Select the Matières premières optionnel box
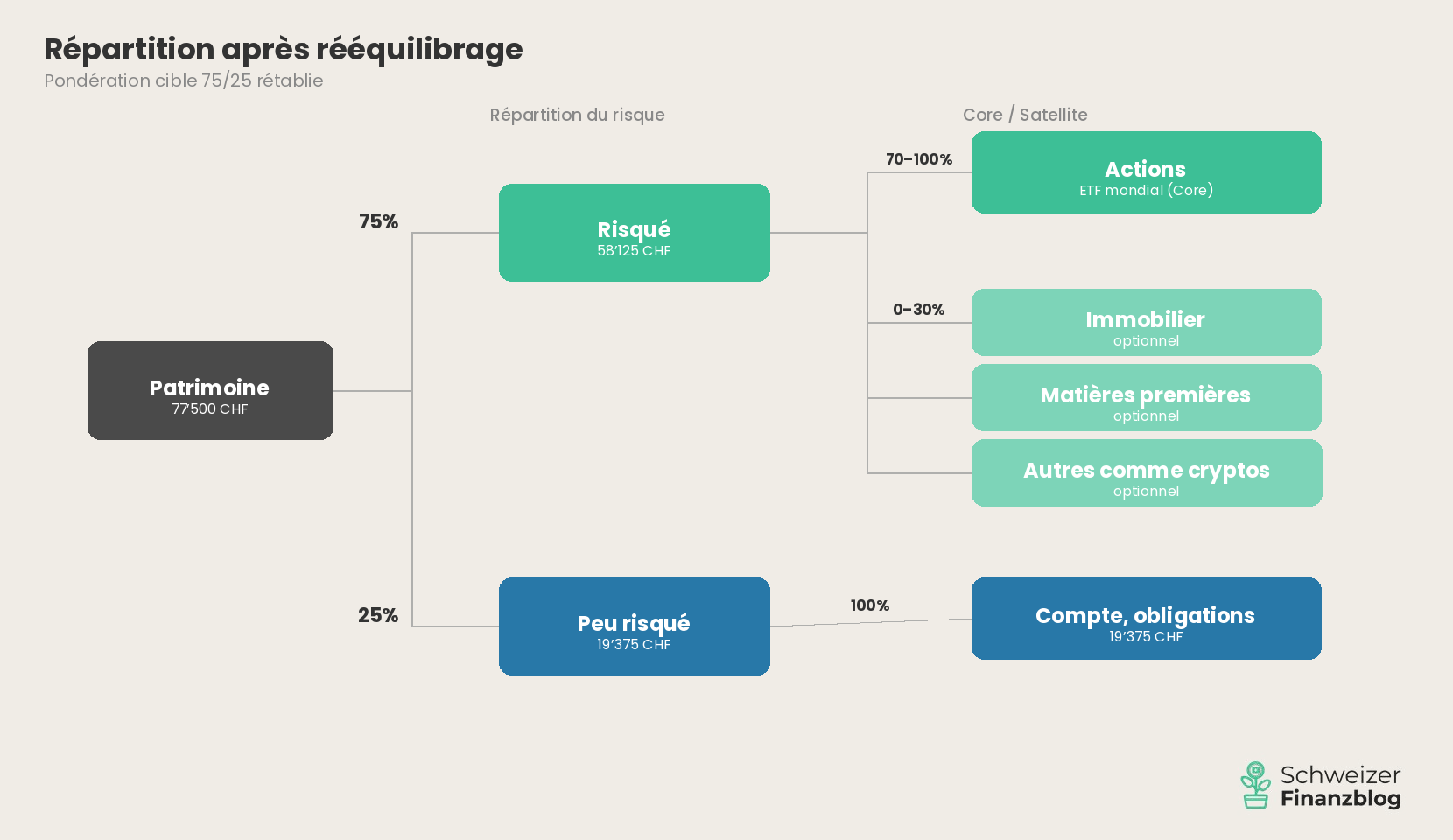This screenshot has height=840, width=1453. 1146,398
